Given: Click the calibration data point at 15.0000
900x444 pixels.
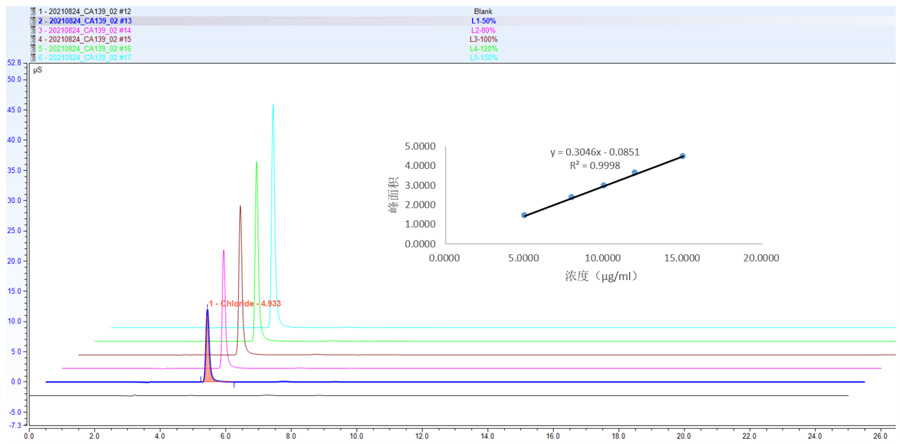Looking at the screenshot, I should (682, 156).
